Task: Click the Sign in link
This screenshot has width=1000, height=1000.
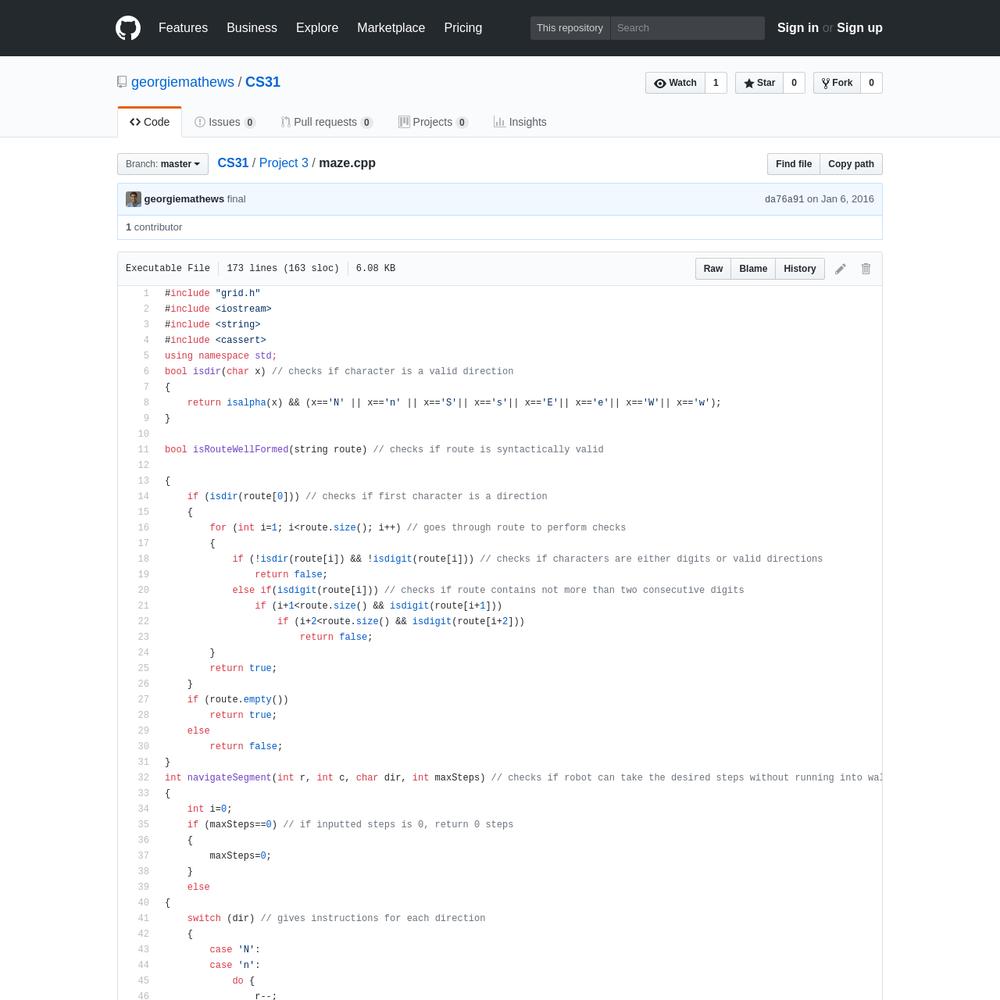Action: [797, 28]
